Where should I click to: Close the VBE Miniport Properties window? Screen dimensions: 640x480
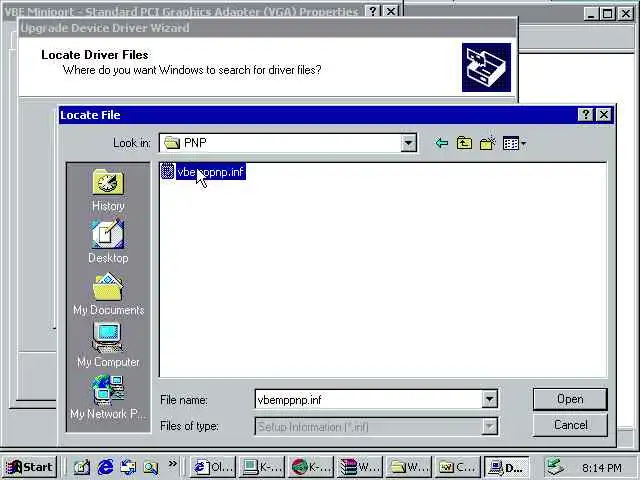pyautogui.click(x=391, y=11)
